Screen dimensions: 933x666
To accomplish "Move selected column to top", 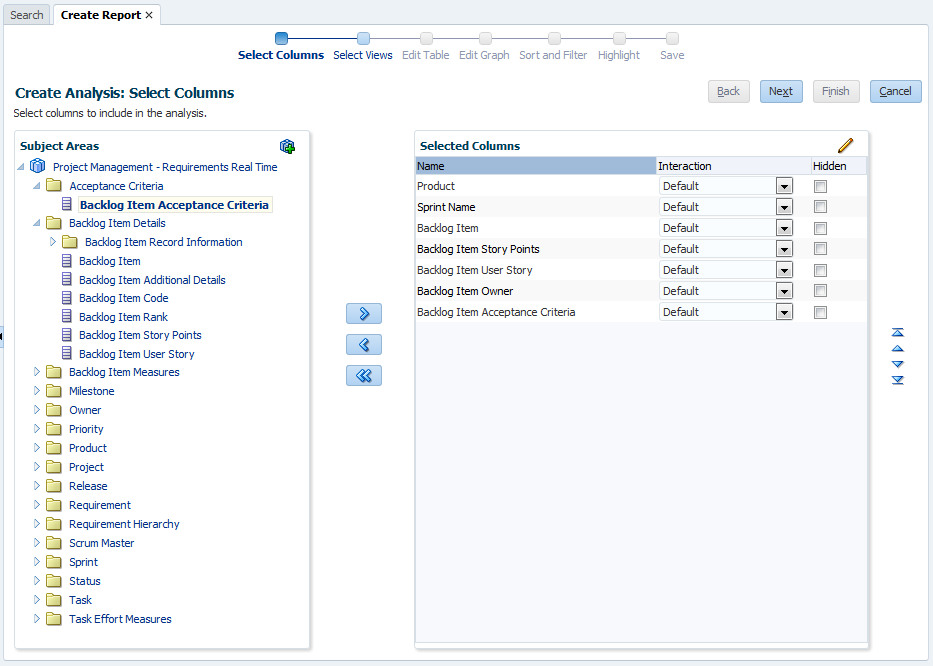I will tap(897, 332).
